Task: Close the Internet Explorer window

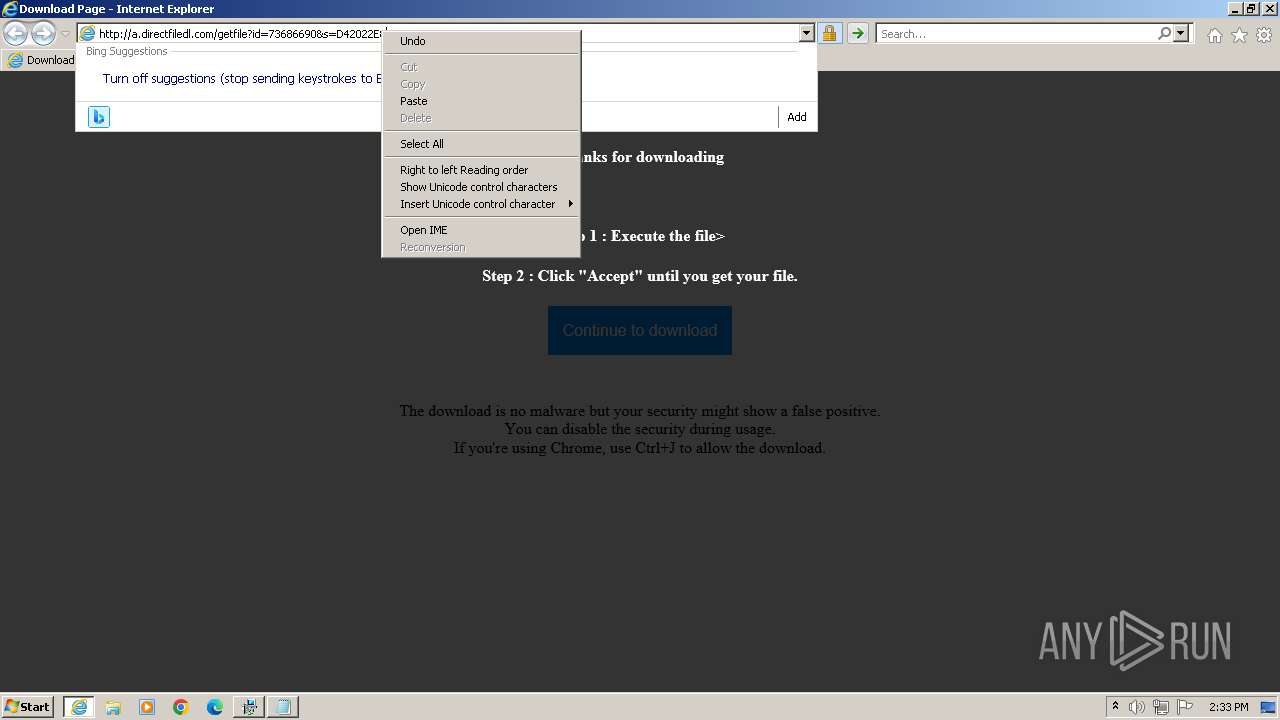Action: click(1268, 9)
